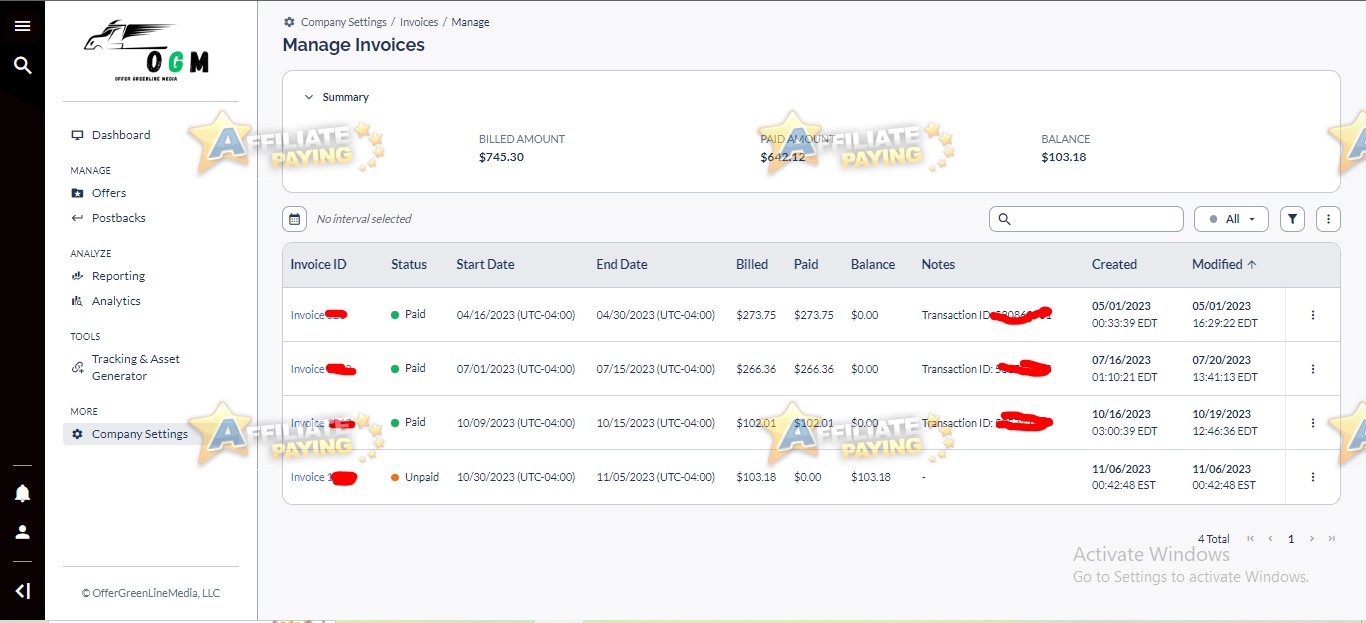Click the Company Settings breadcrumb link
Viewport: 1366px width, 623px height.
[344, 22]
